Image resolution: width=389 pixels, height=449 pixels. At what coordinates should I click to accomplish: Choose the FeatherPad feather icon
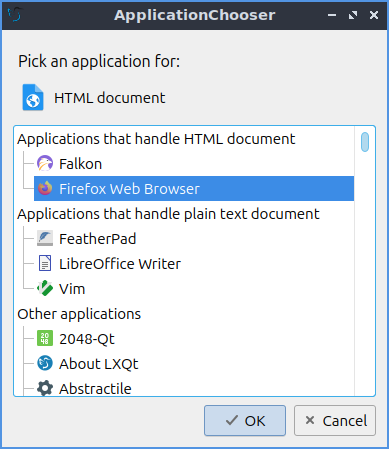click(45, 239)
